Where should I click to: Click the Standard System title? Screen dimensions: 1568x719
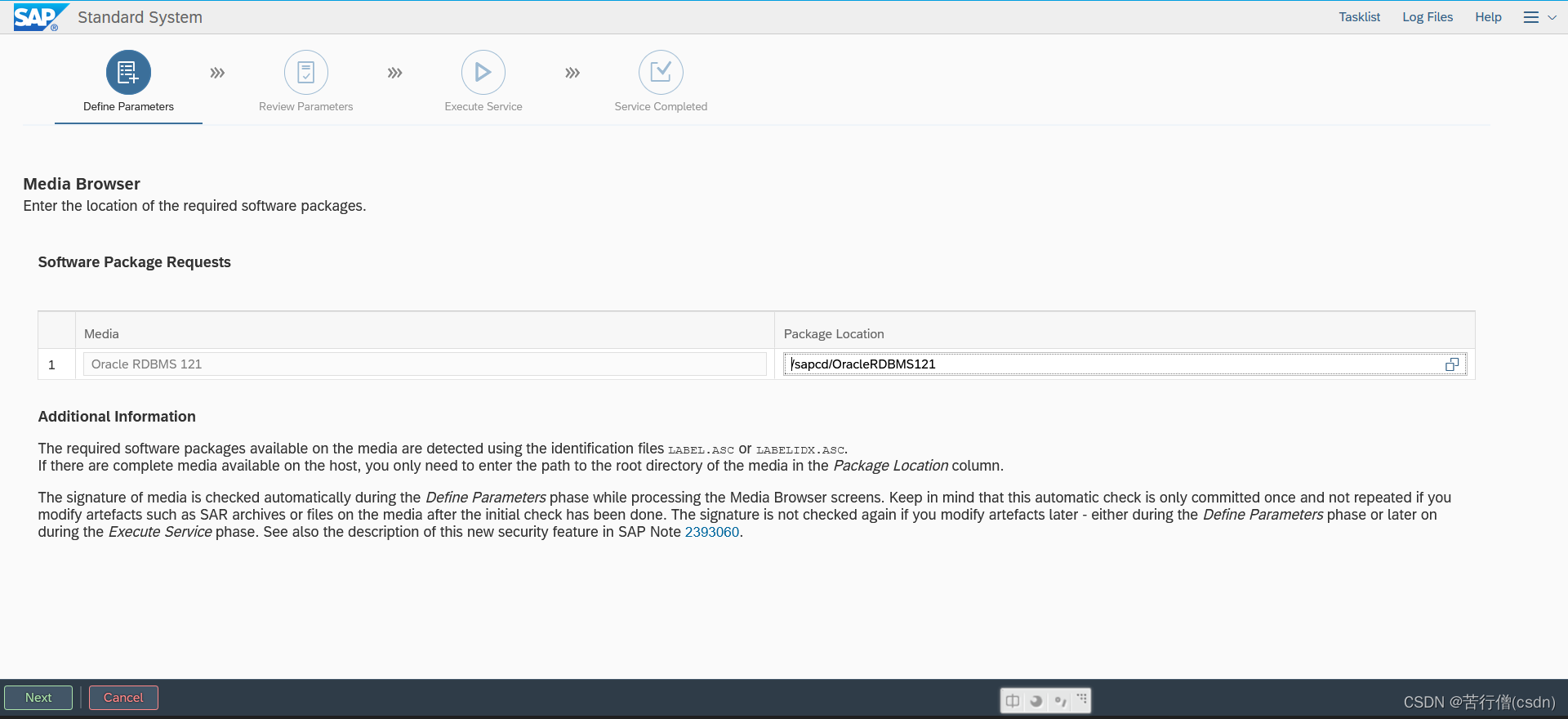[140, 17]
